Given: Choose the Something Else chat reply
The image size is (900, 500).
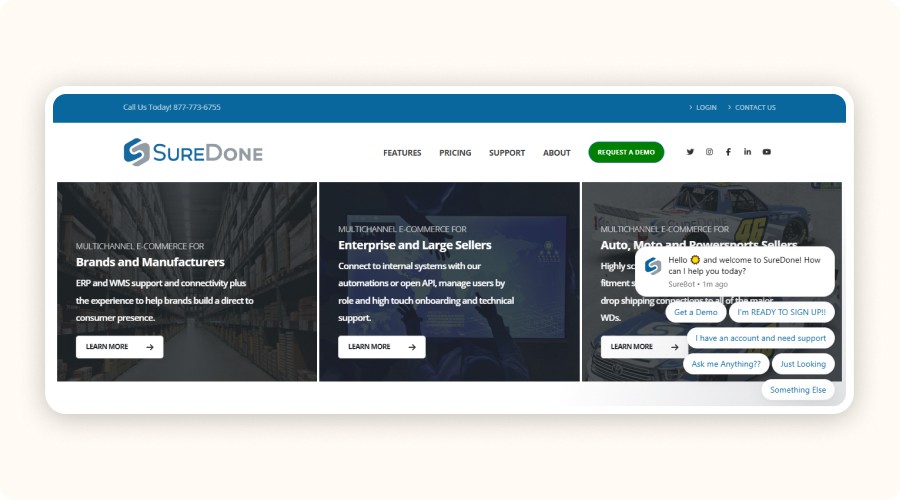Looking at the screenshot, I should pyautogui.click(x=798, y=390).
